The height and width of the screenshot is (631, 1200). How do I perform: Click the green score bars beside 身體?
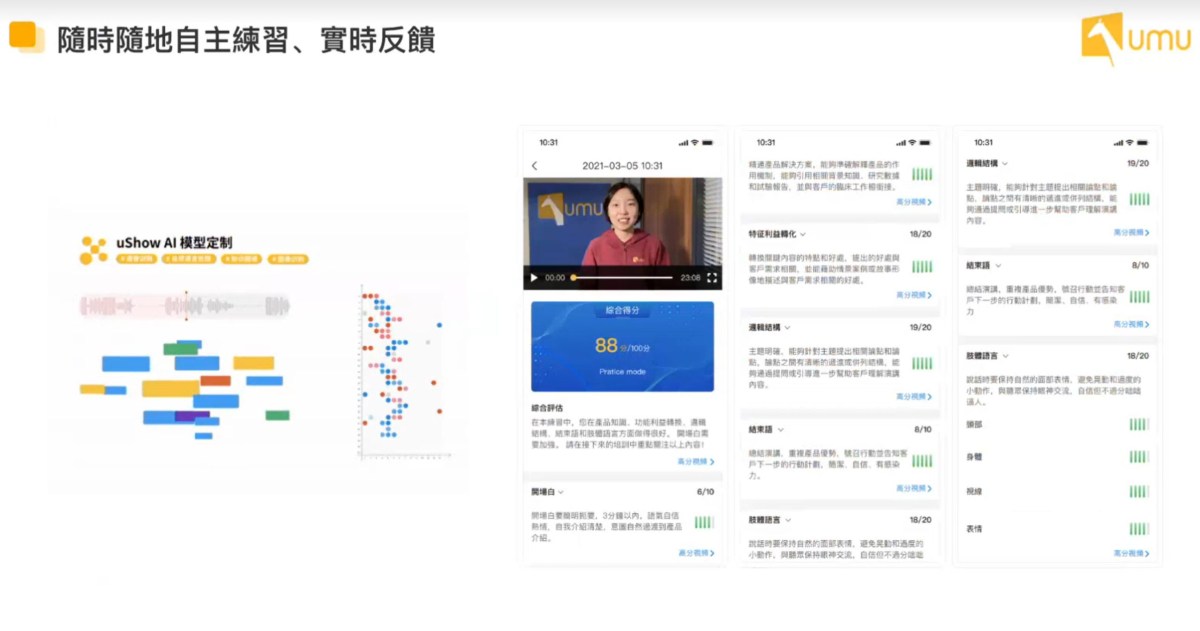(1139, 457)
